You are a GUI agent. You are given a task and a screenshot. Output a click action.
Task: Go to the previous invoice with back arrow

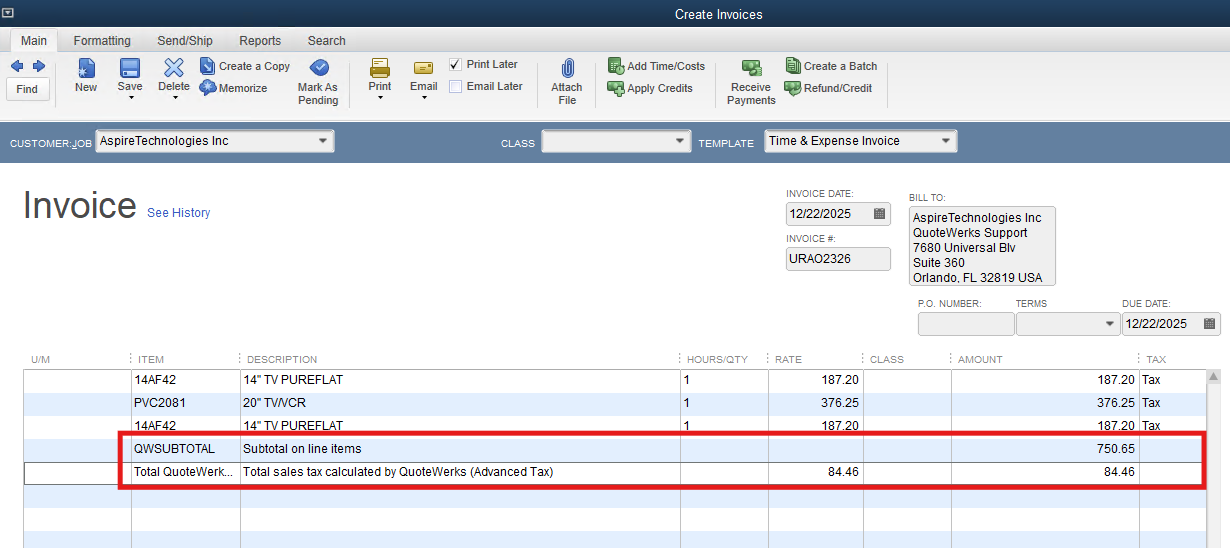pyautogui.click(x=17, y=66)
